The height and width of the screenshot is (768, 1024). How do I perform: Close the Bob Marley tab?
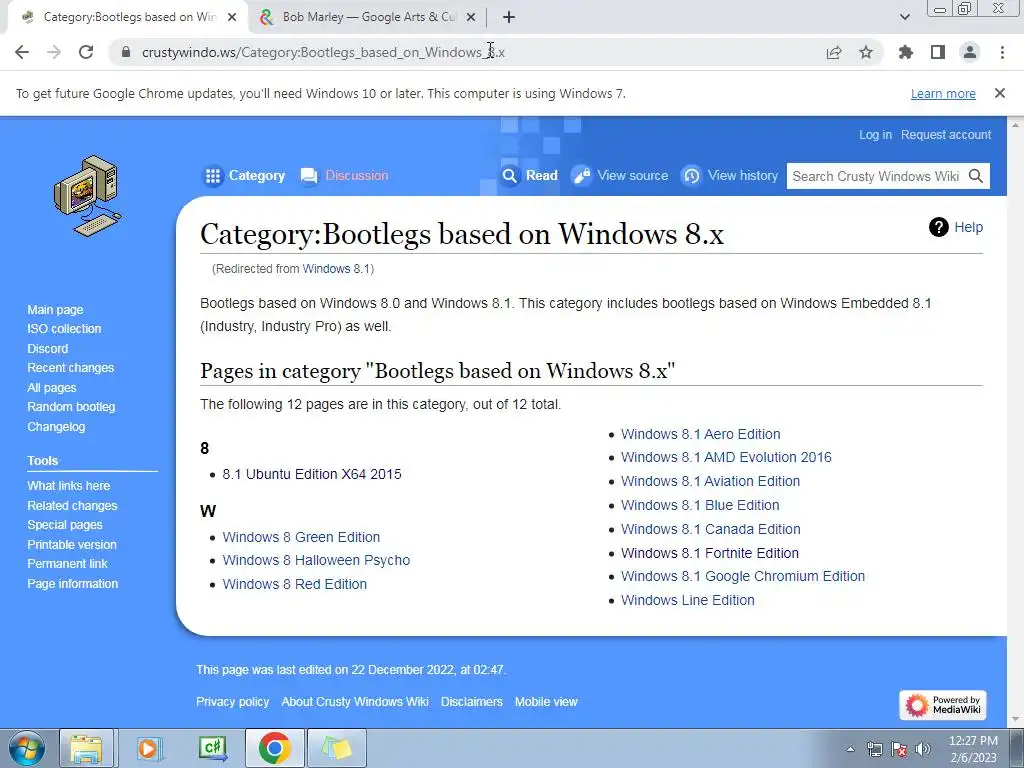471,17
